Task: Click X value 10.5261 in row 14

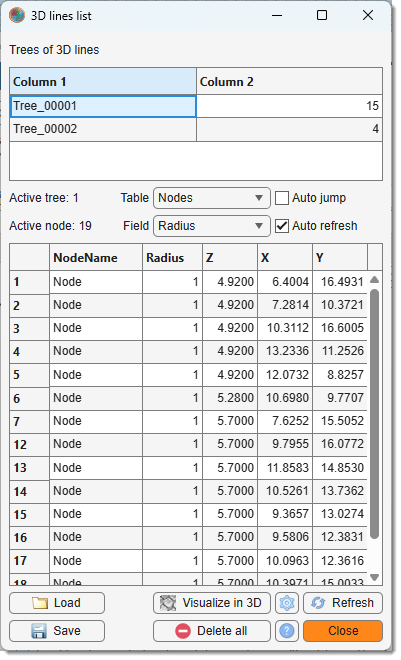Action: 285,491
